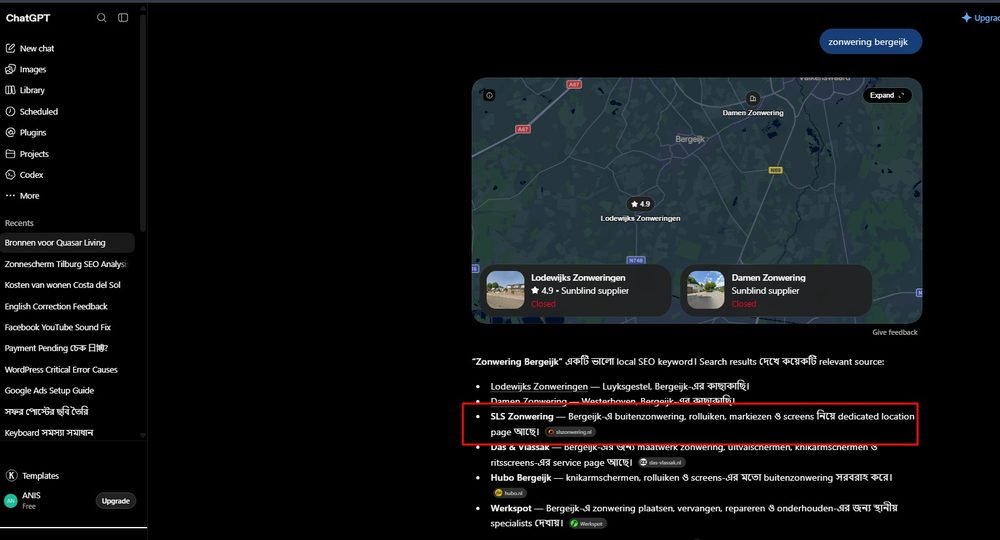Click the Templates K icon
The width and height of the screenshot is (1000, 540).
point(11,476)
